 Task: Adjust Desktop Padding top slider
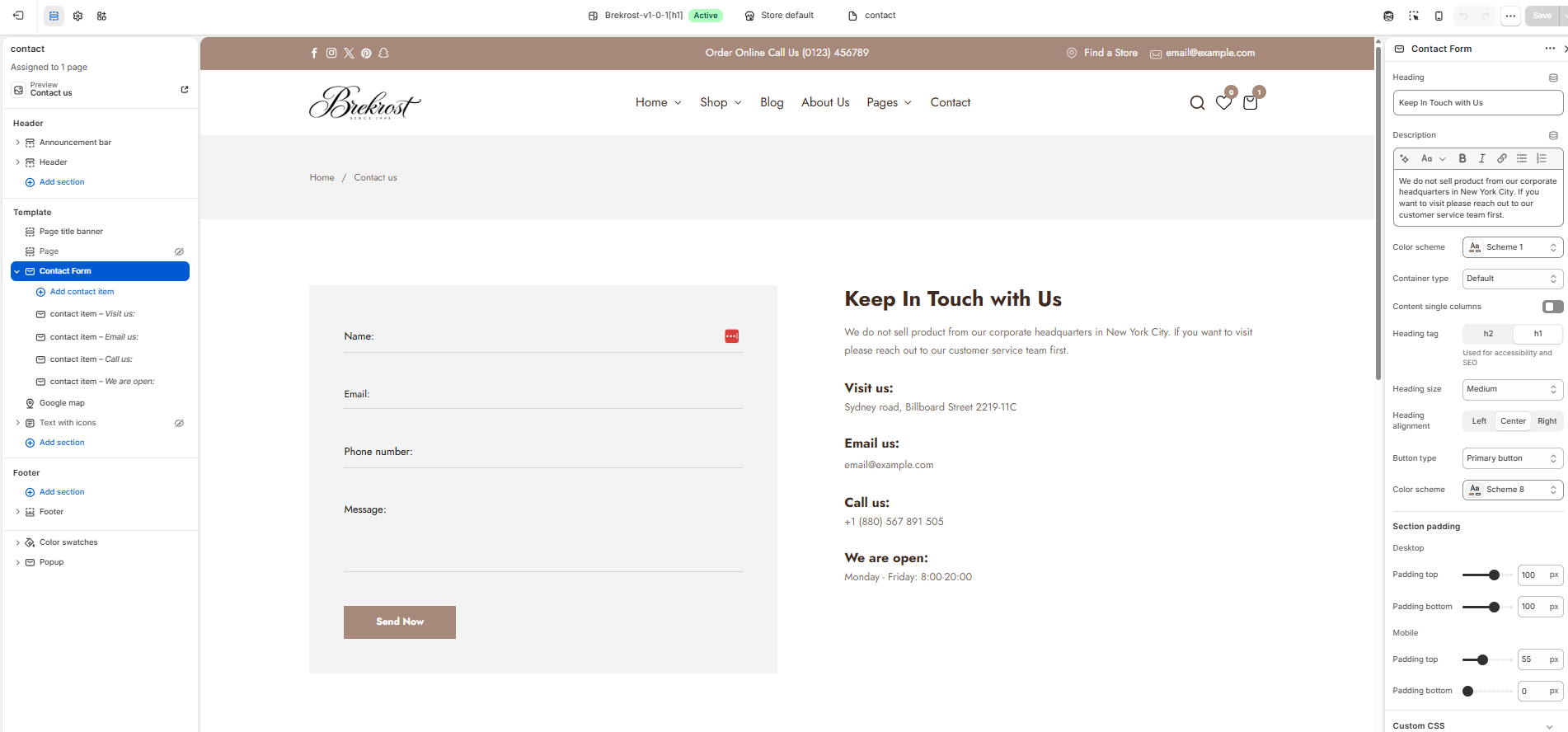pyautogui.click(x=1494, y=575)
